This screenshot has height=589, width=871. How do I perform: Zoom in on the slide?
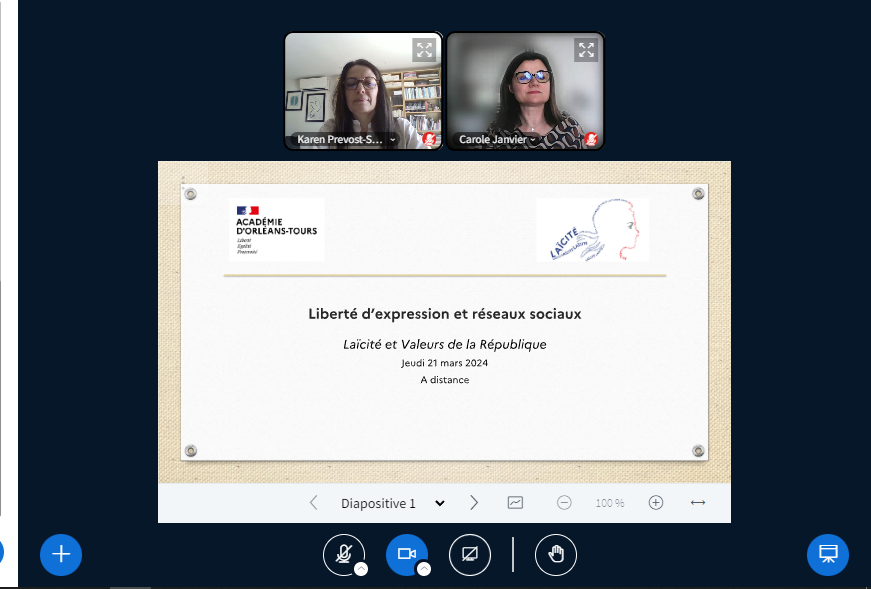(x=655, y=503)
